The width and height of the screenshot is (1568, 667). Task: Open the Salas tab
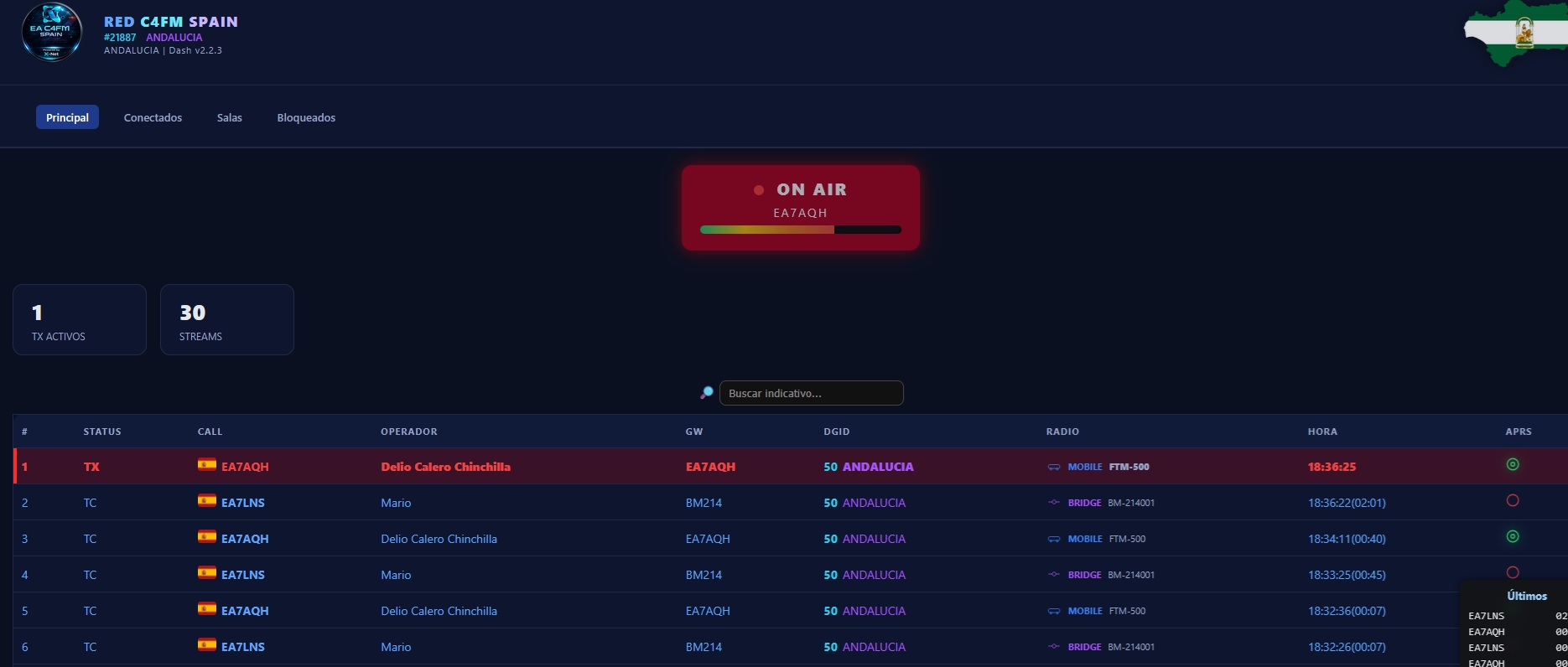tap(229, 117)
